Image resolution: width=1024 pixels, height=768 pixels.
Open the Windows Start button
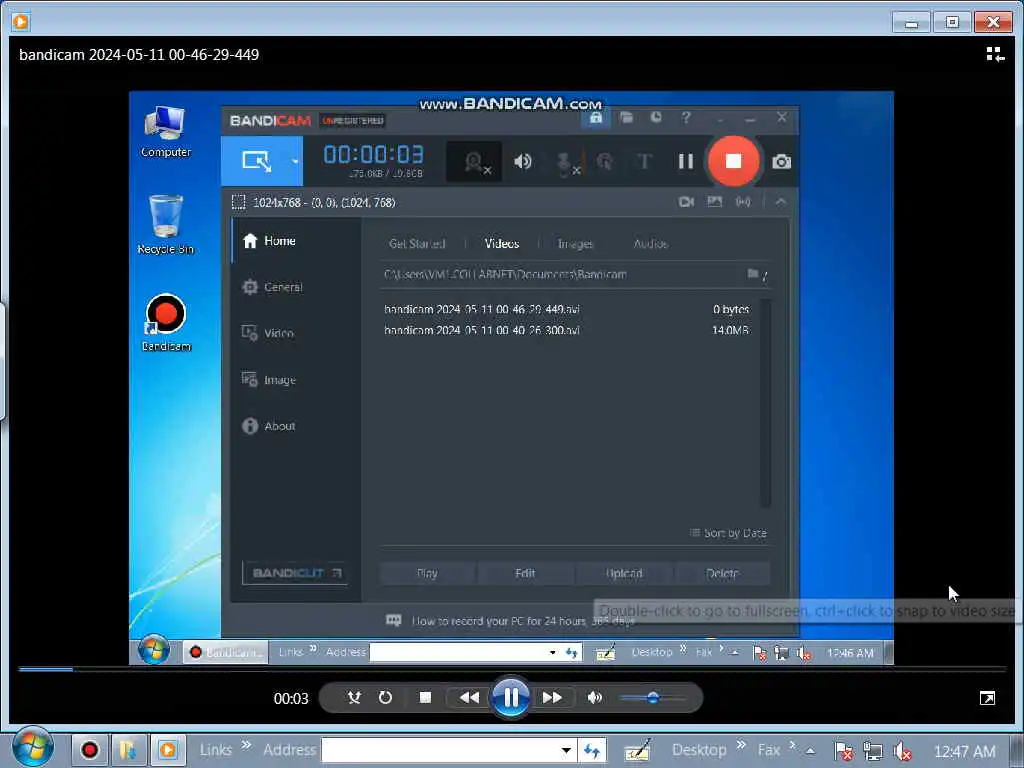pos(32,748)
